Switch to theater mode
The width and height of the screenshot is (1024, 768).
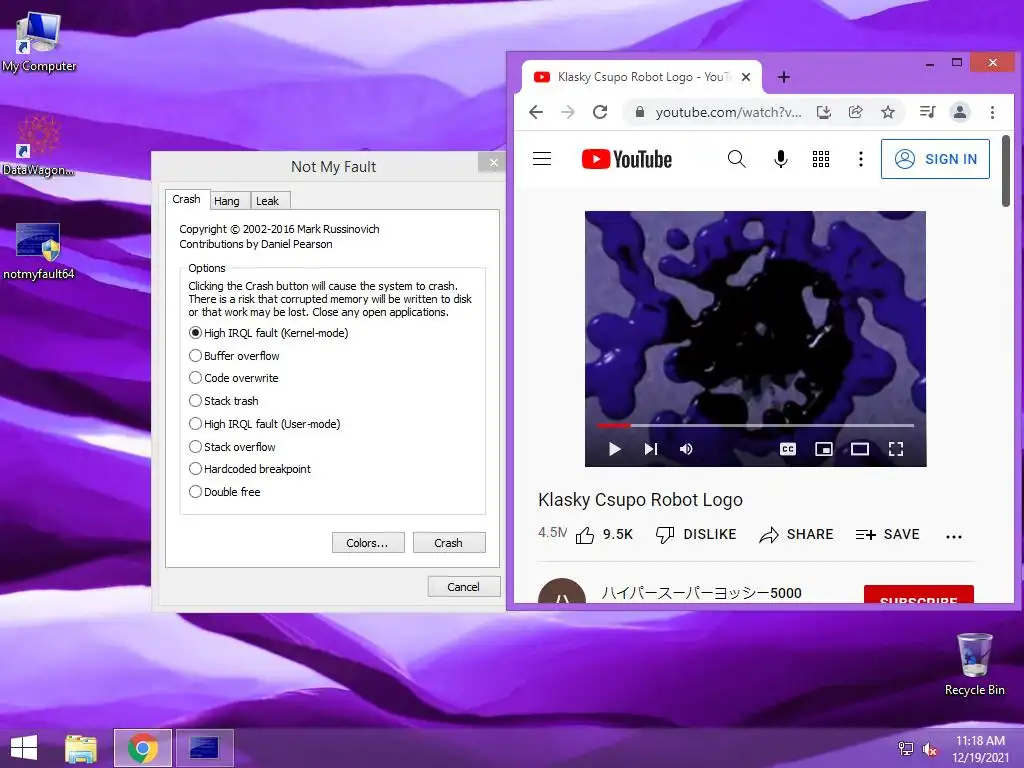[859, 449]
